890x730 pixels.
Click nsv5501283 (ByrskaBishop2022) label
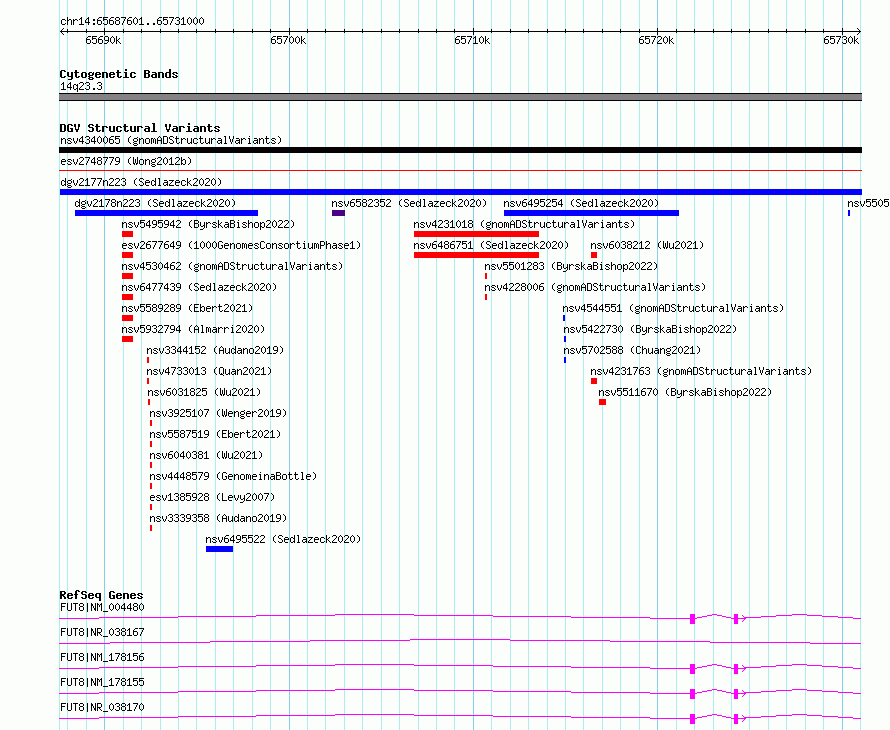pyautogui.click(x=571, y=266)
